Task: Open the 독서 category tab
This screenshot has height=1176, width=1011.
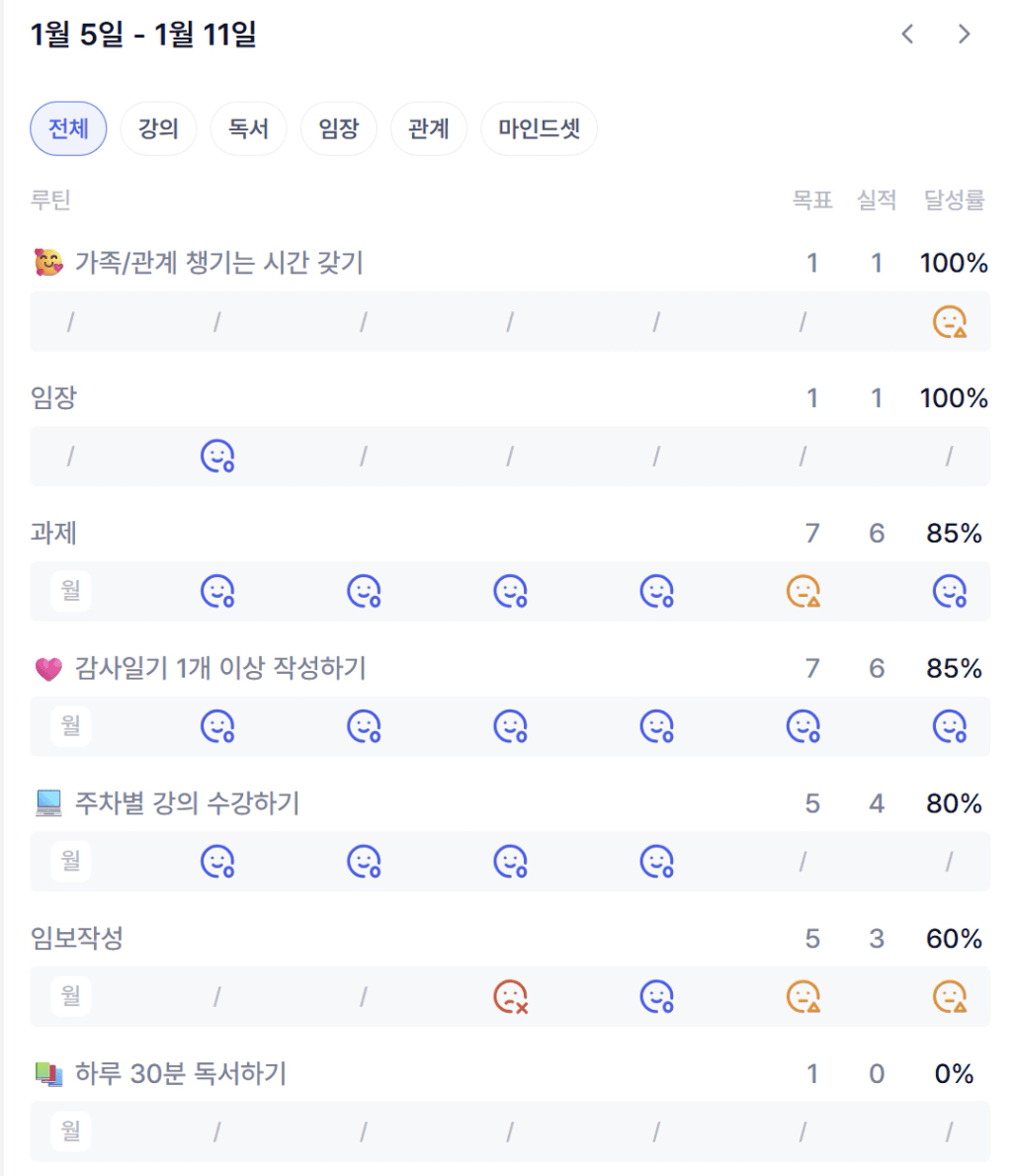Action: [x=248, y=128]
